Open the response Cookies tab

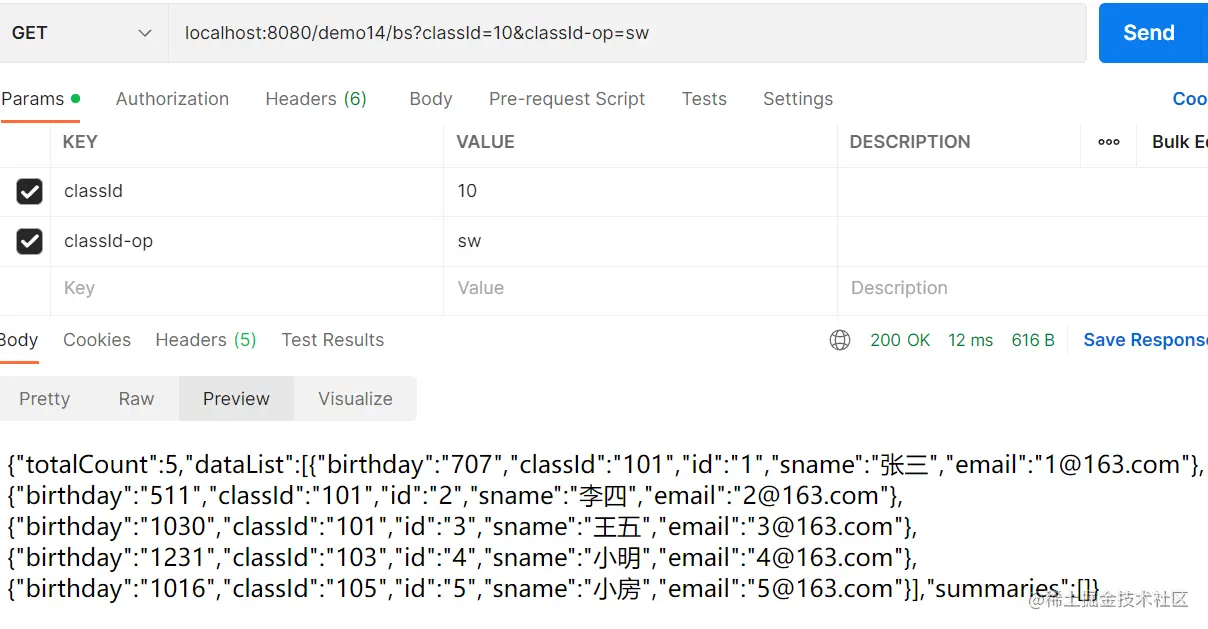tap(97, 340)
